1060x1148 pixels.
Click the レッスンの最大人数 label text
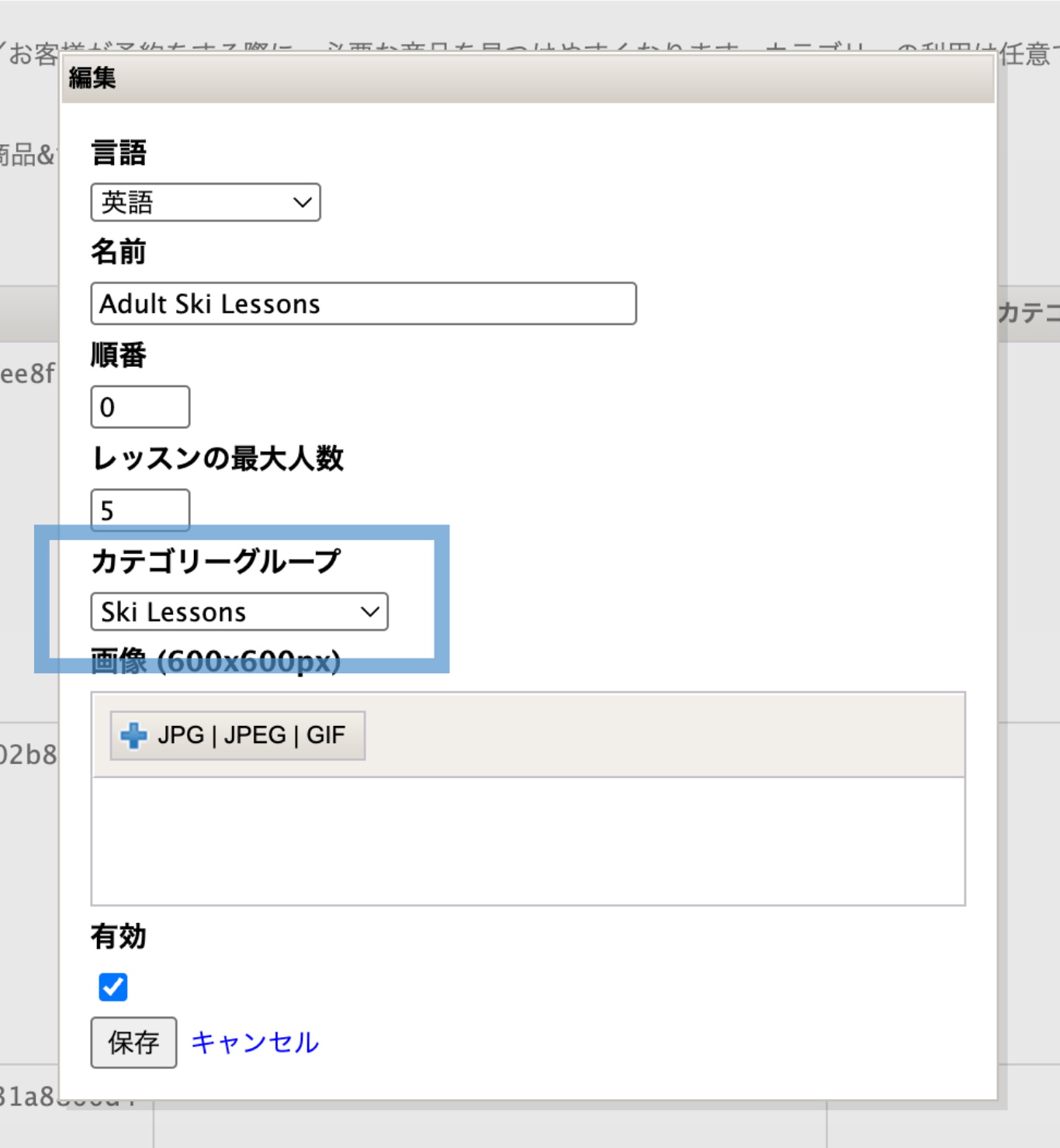point(217,458)
